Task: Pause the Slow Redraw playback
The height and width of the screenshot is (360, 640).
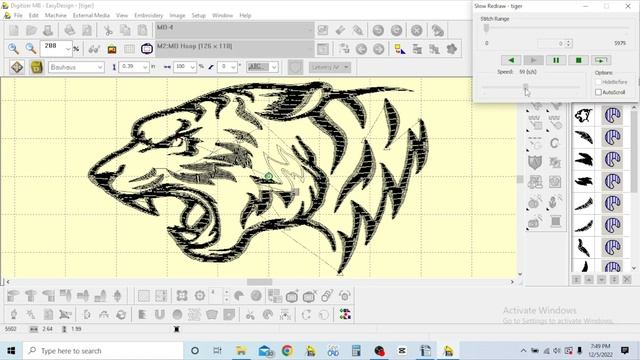Action: pyautogui.click(x=556, y=60)
